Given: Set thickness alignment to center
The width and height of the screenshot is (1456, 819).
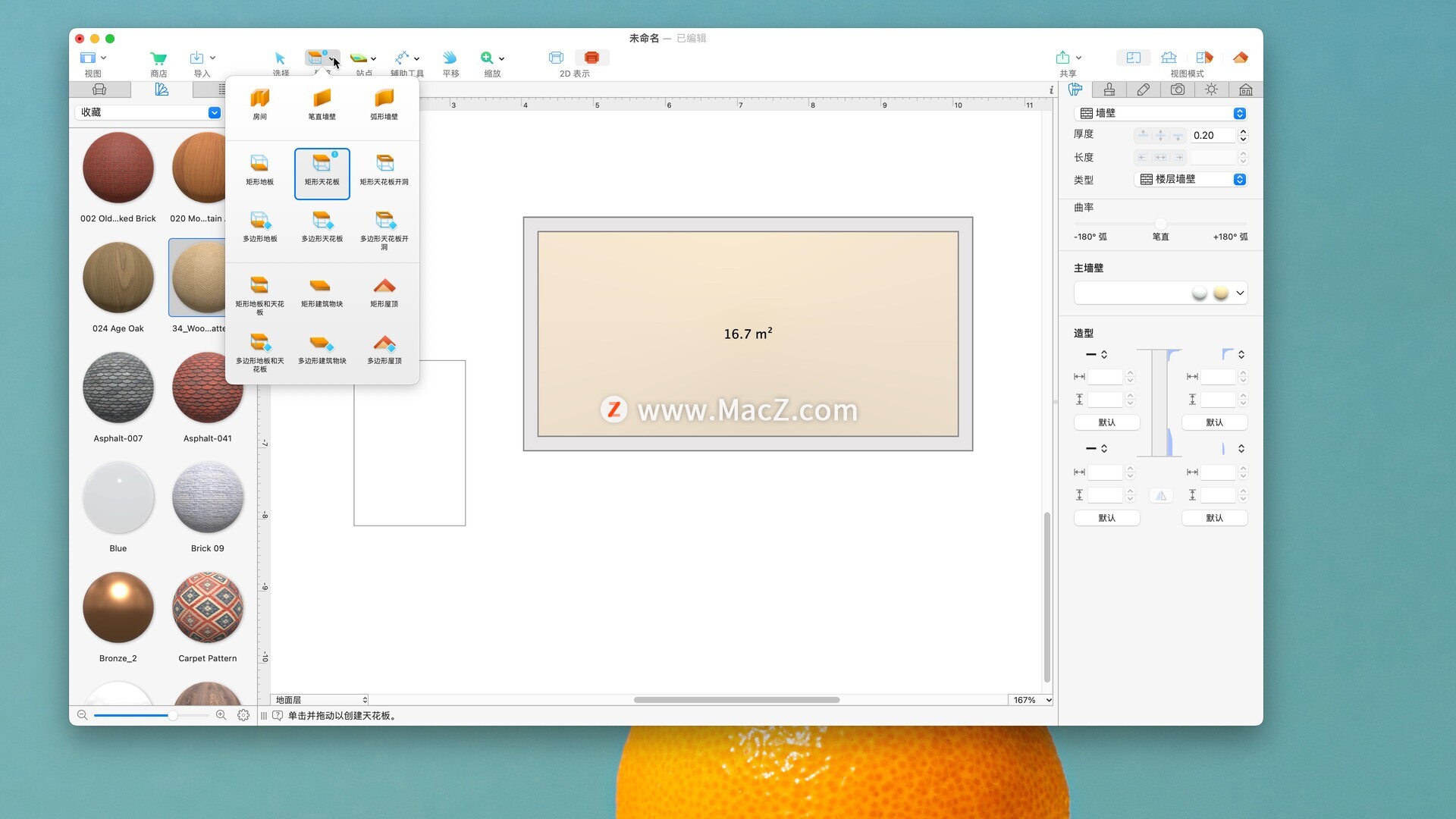Looking at the screenshot, I should [1160, 136].
